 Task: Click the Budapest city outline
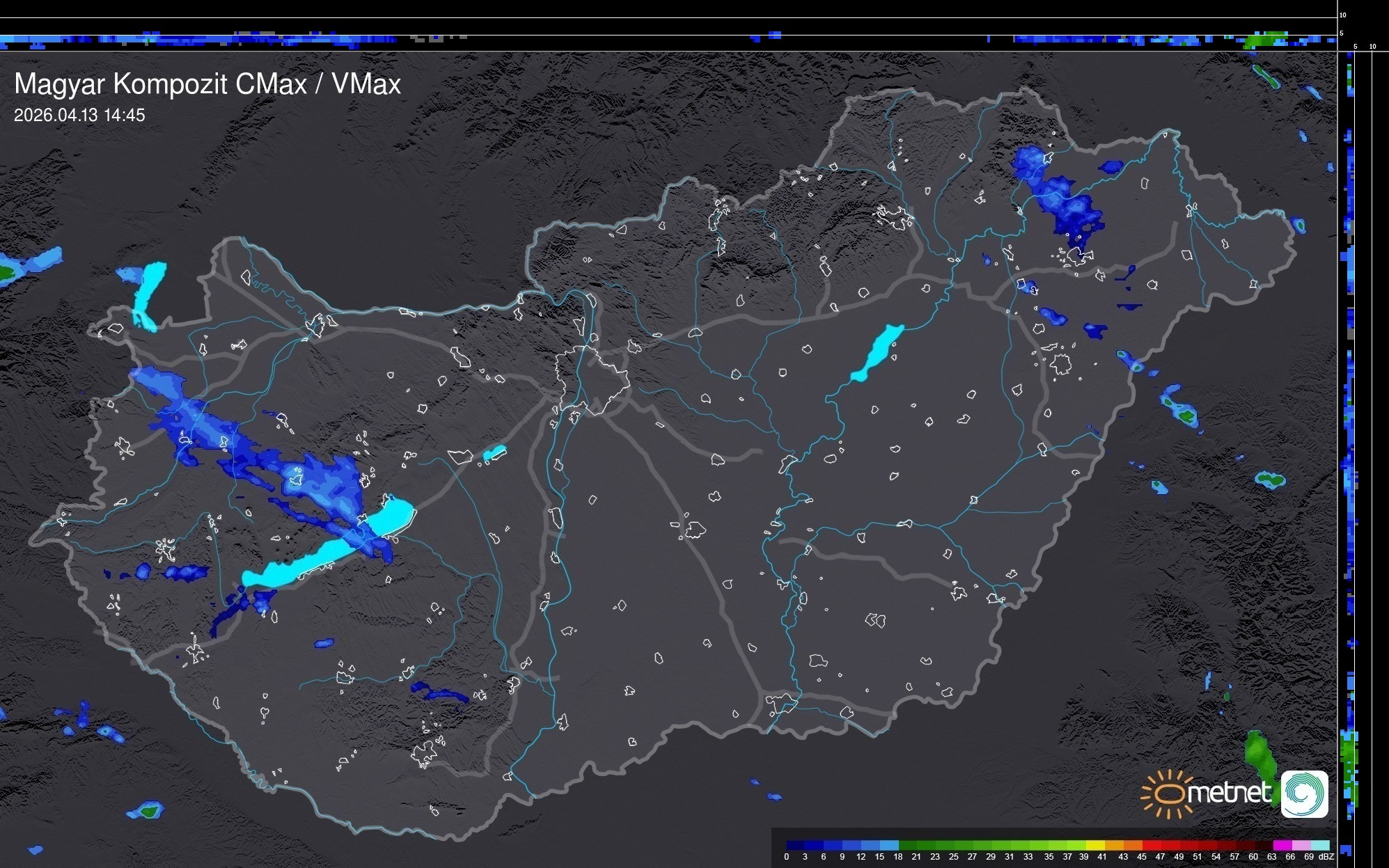coord(592,379)
